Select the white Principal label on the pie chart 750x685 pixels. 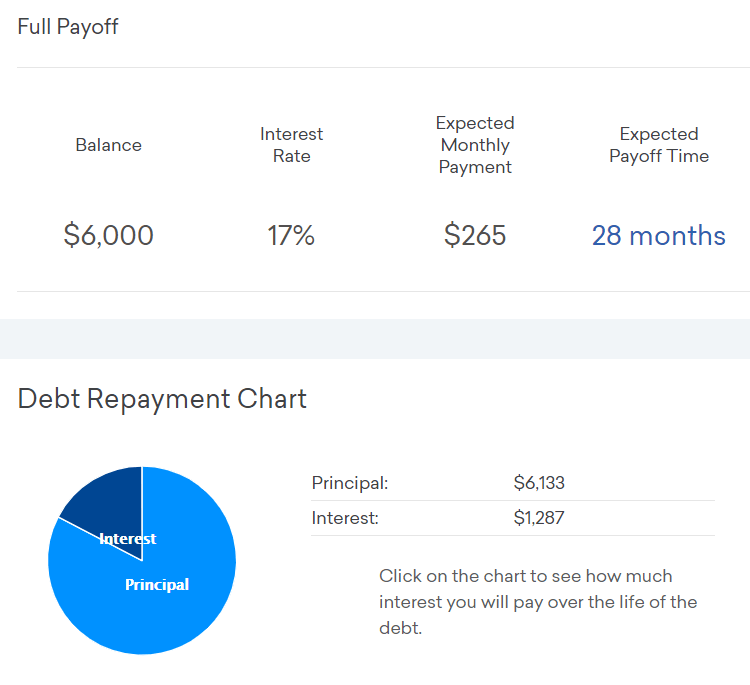[x=157, y=585]
